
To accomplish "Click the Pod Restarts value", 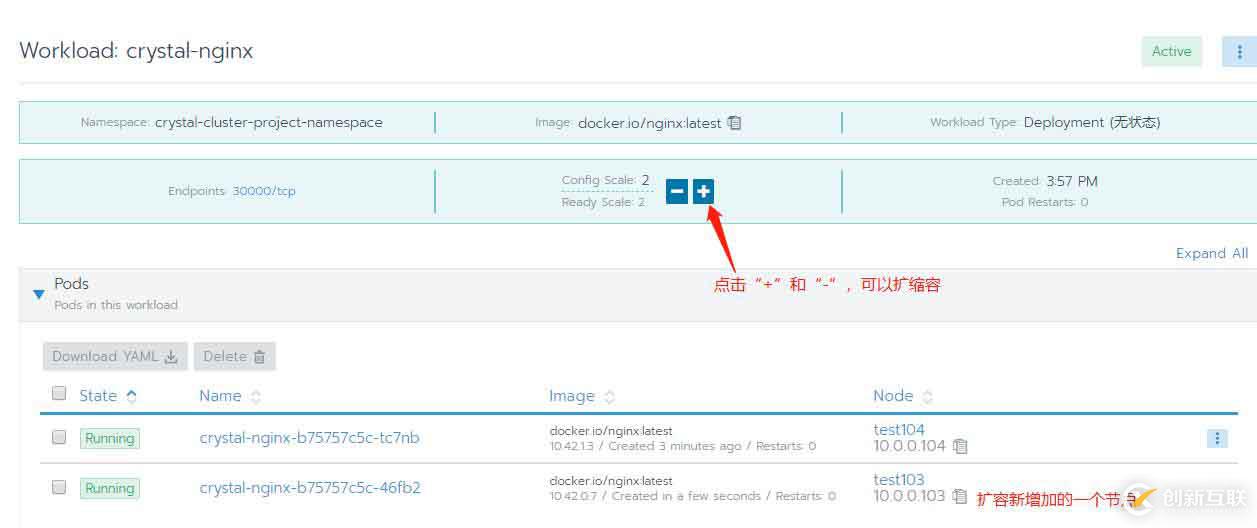I will [x=1084, y=202].
